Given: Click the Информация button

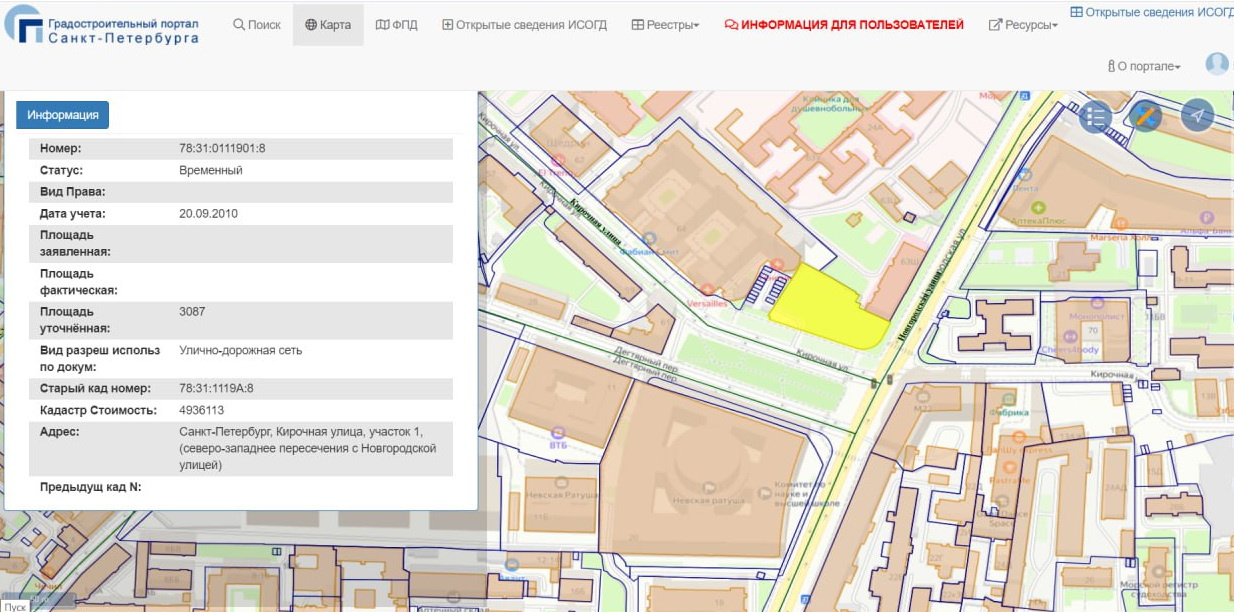Looking at the screenshot, I should click(62, 115).
